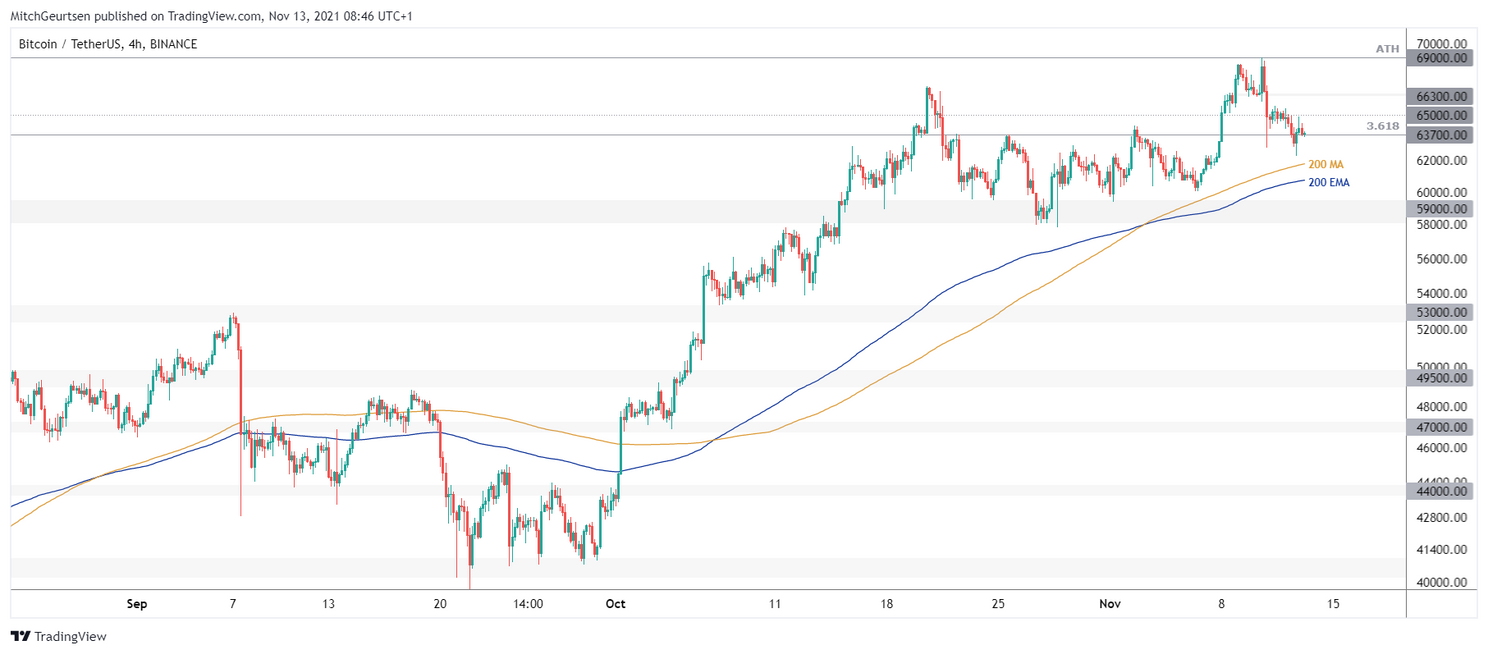
Task: Click the 40000.00 axis value
Action: [1442, 582]
